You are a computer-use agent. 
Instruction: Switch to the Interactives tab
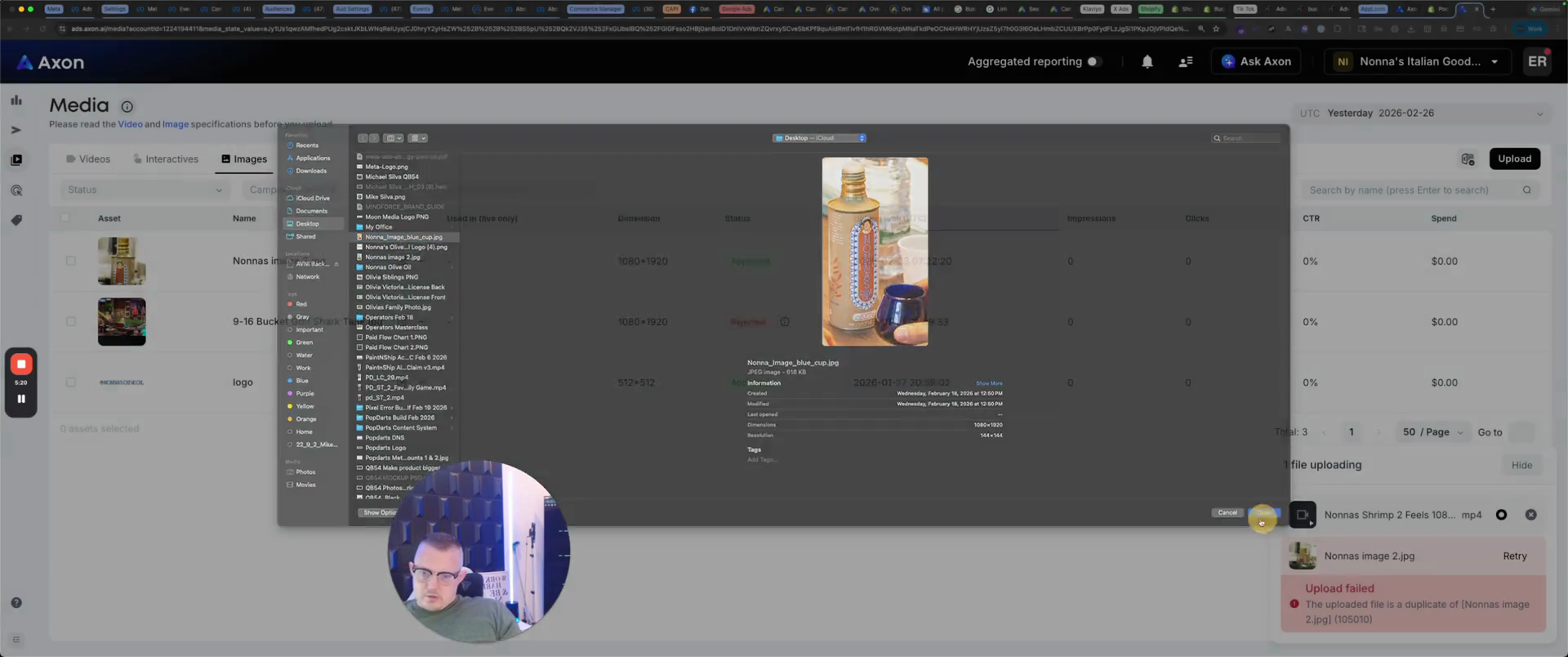click(x=165, y=159)
